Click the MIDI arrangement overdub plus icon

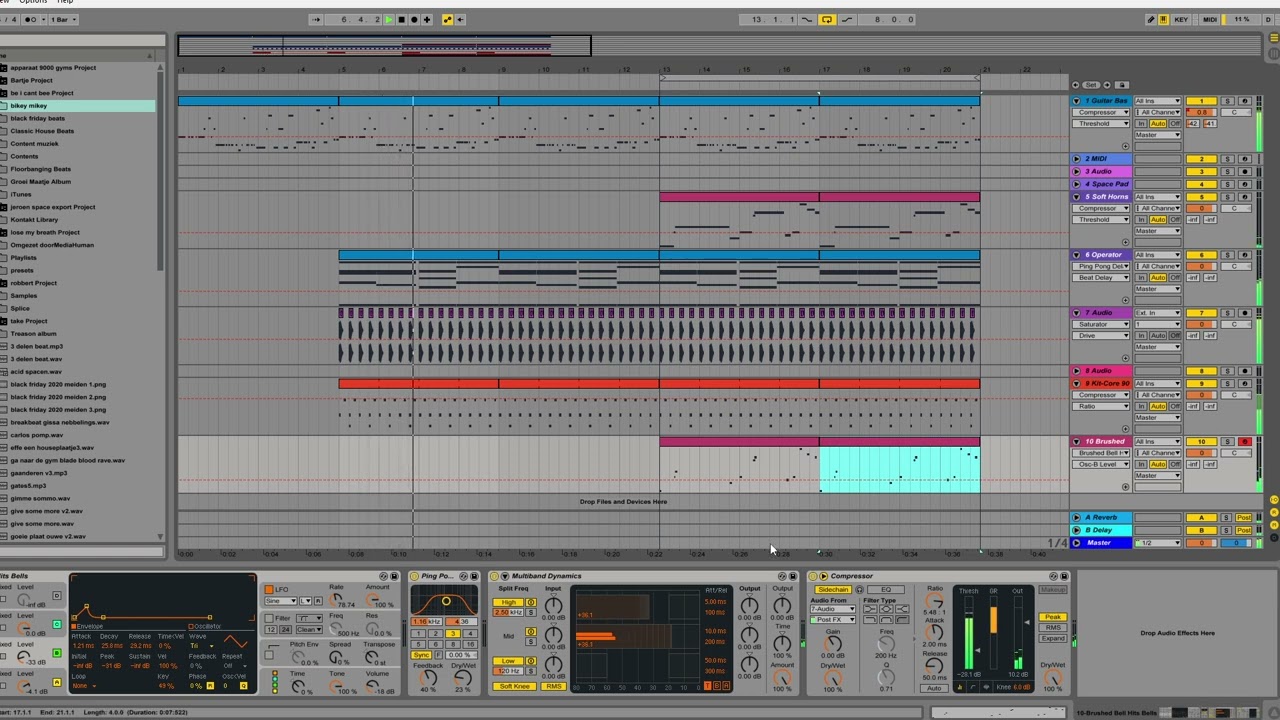427,19
